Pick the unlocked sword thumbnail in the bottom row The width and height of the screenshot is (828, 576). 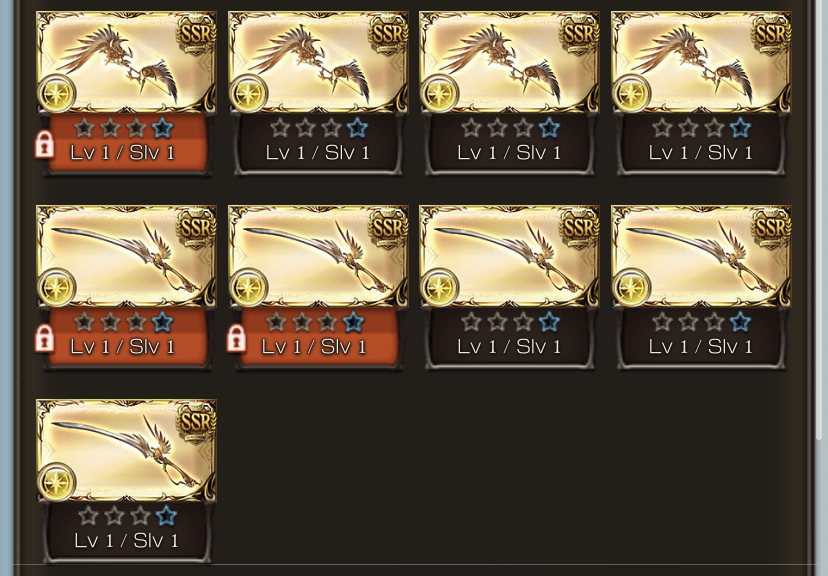pyautogui.click(x=126, y=450)
